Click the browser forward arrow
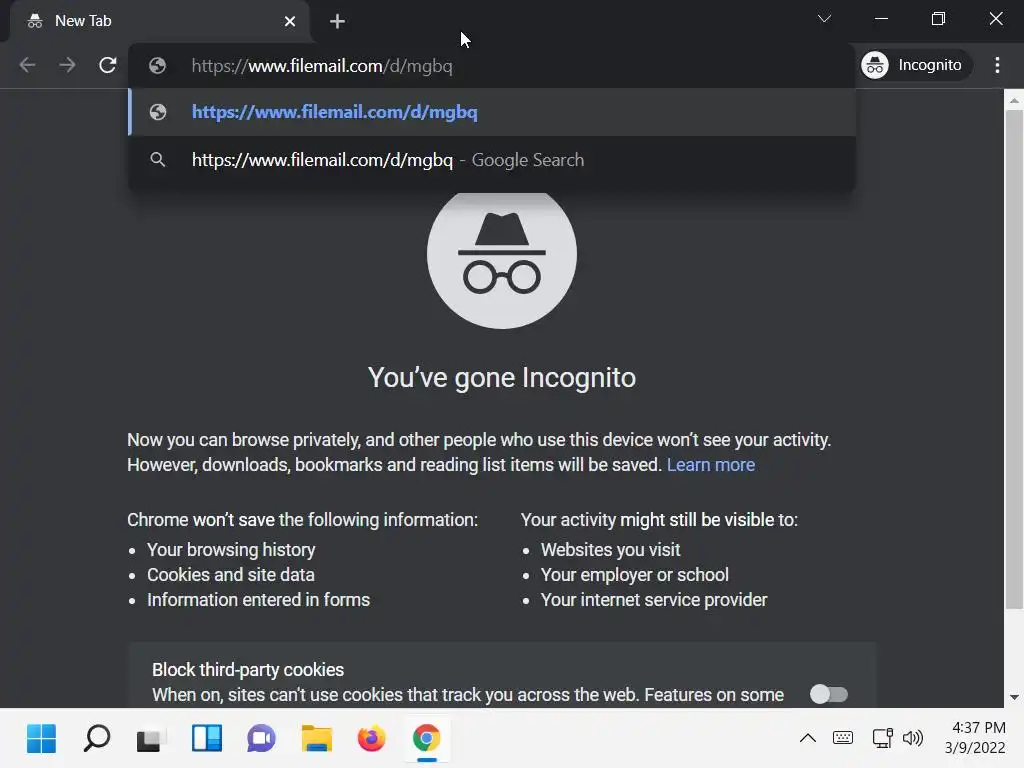 [67, 65]
